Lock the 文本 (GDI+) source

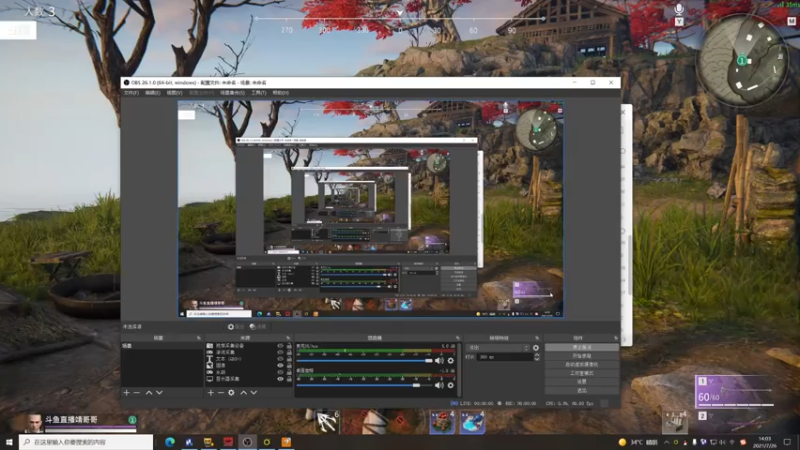tap(289, 359)
